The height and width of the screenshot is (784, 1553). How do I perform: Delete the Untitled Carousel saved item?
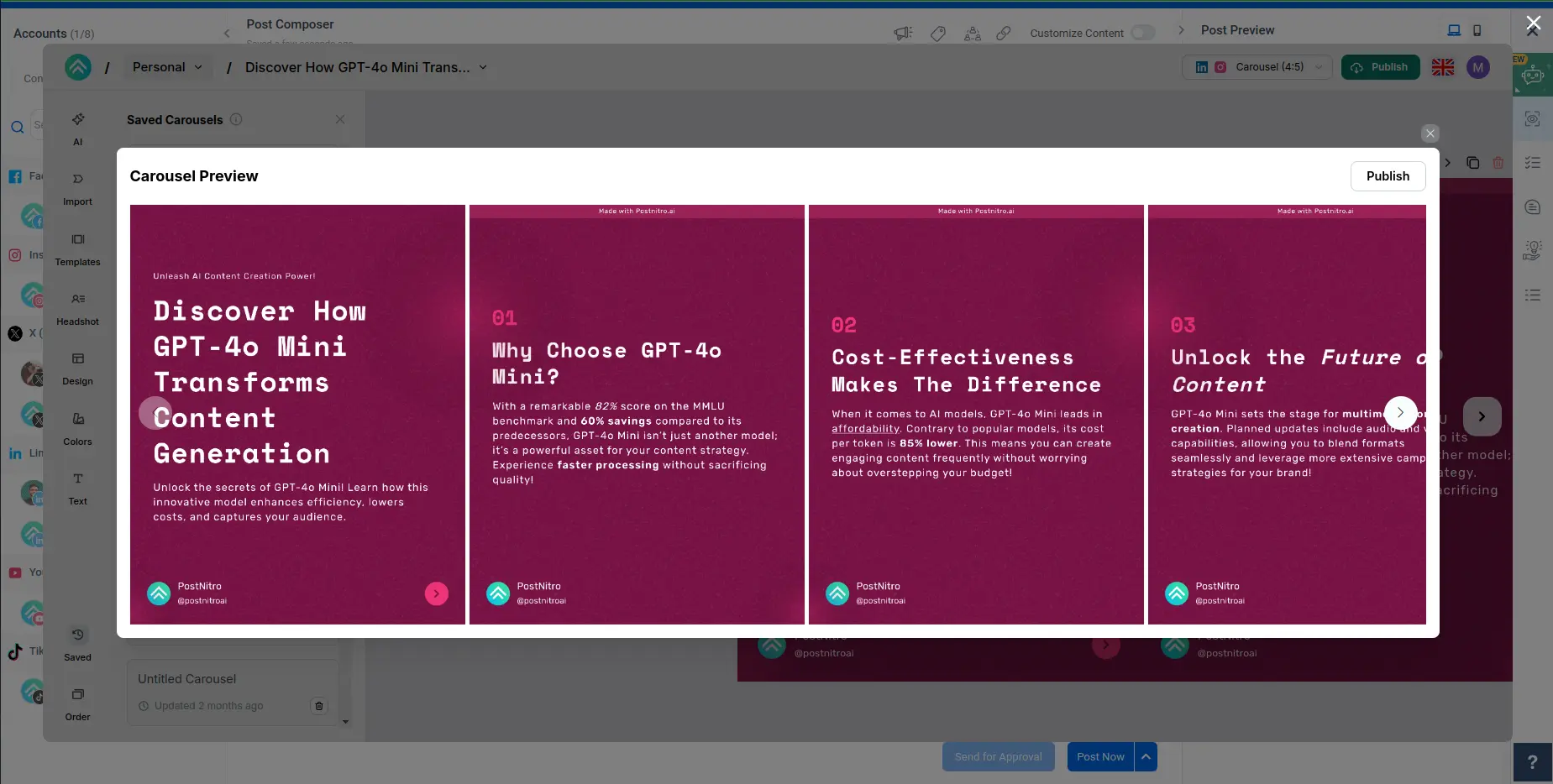(x=319, y=706)
